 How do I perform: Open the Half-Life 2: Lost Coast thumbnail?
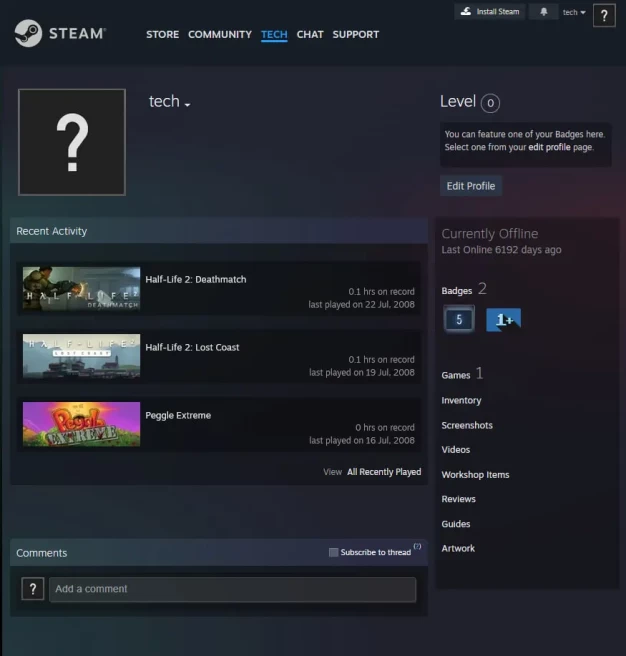[x=81, y=356]
